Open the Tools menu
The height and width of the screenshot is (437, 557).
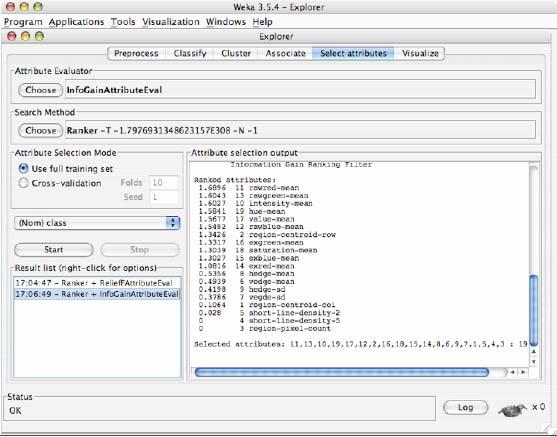tap(123, 22)
